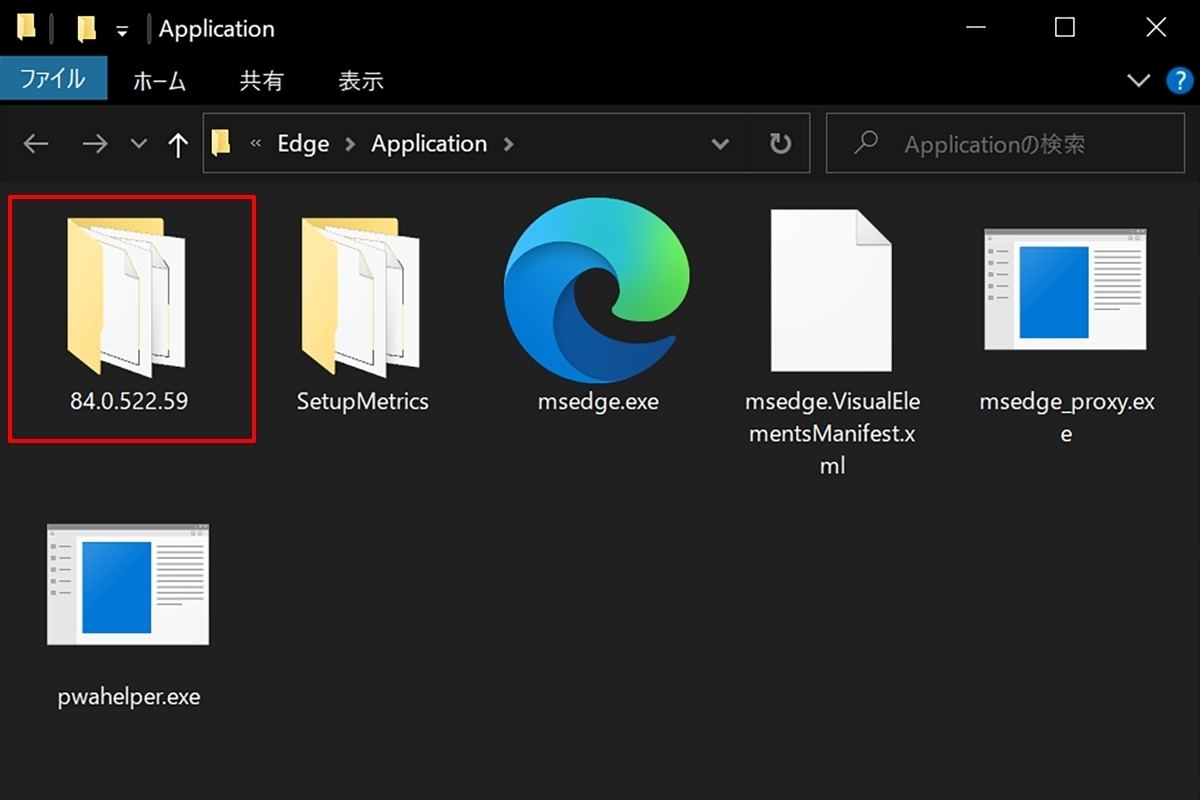Click the Edge breadcrumb in address bar

(303, 144)
